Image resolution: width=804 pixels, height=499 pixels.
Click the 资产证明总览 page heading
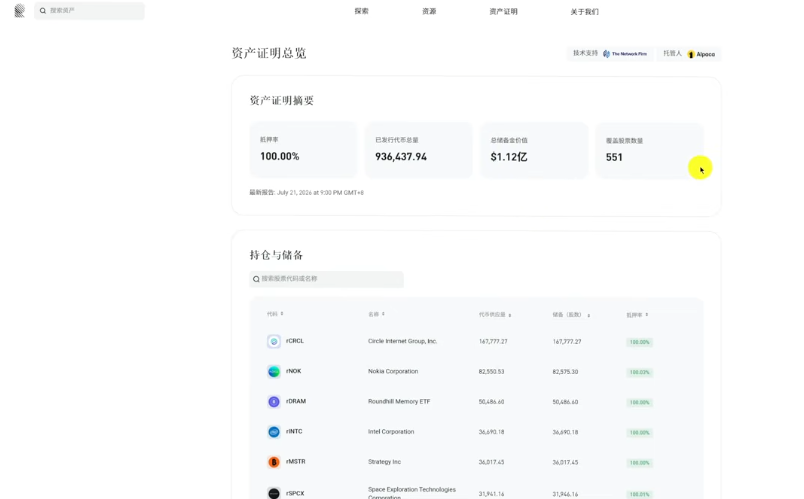pos(269,53)
